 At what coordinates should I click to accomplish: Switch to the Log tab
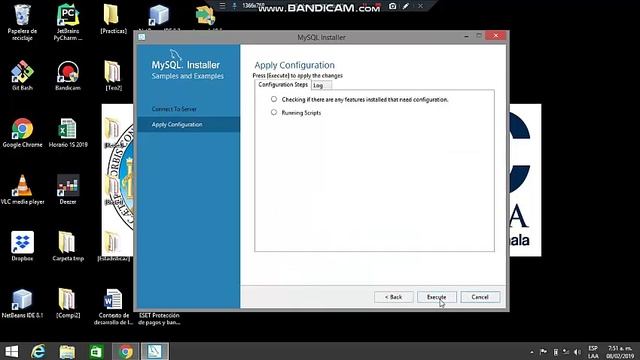pos(321,85)
